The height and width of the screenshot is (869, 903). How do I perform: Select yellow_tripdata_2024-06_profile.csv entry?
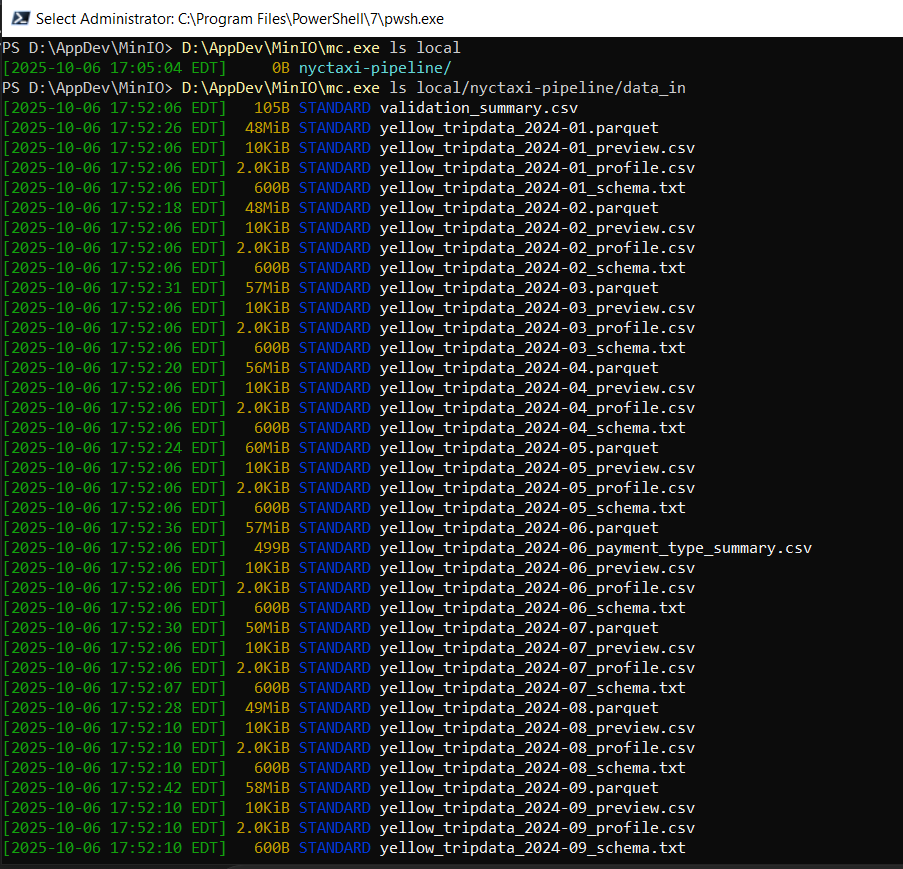point(537,589)
